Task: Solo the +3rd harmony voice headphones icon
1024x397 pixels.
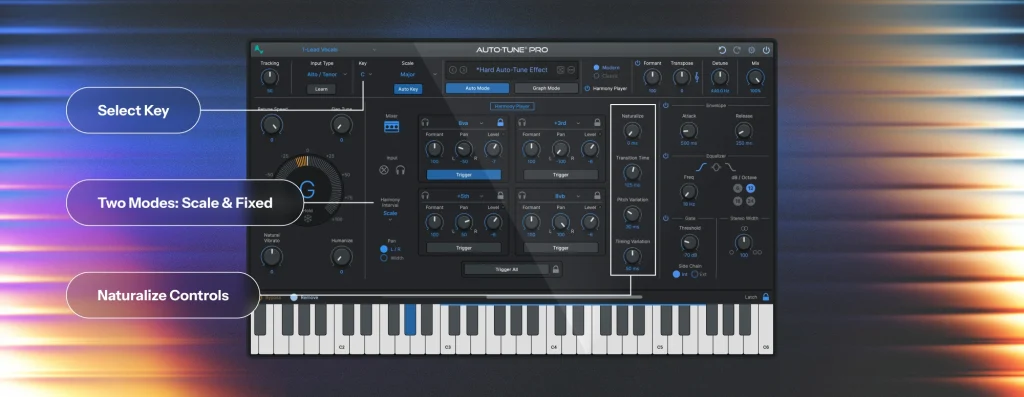Action: 522,122
